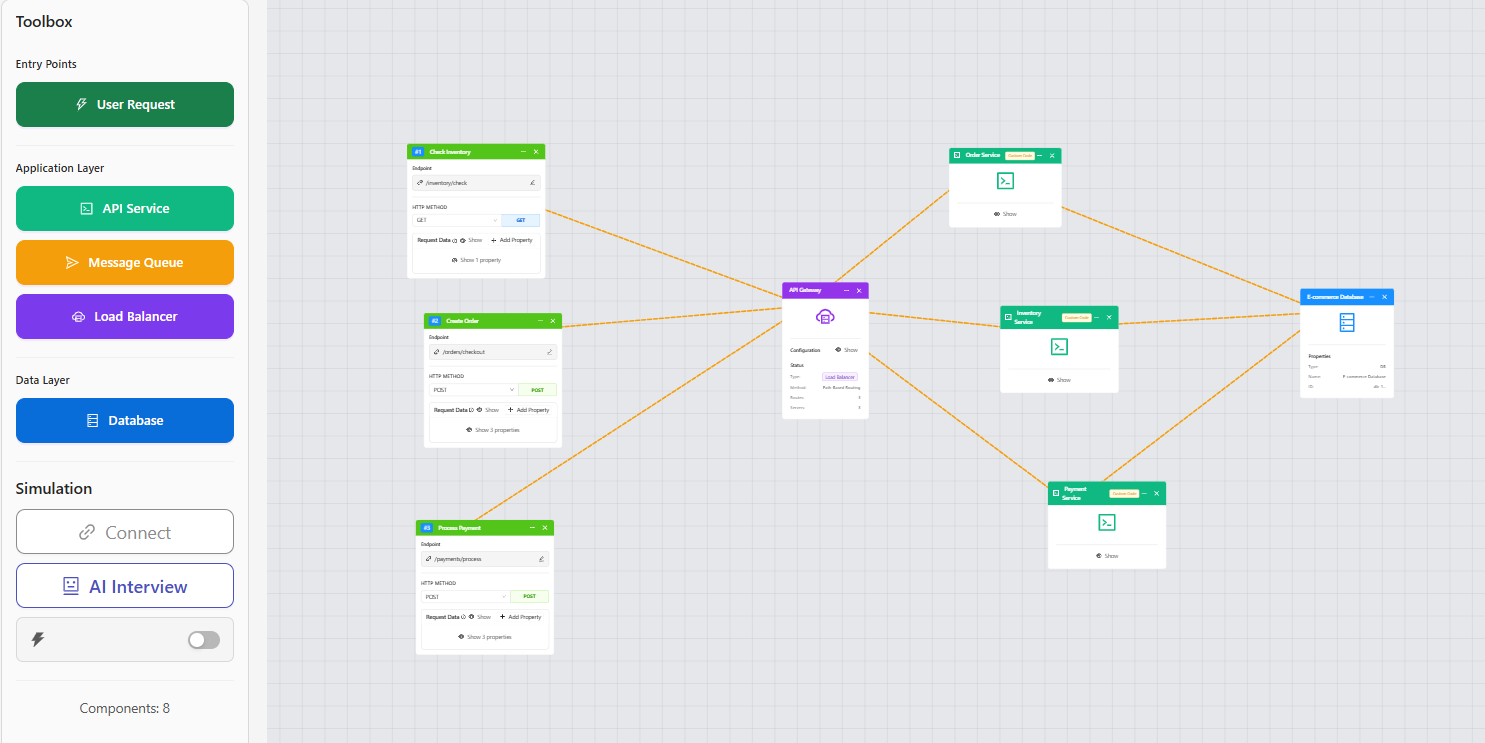
Task: Edit the /inventory/check endpoint with pencil icon
Action: click(x=532, y=183)
